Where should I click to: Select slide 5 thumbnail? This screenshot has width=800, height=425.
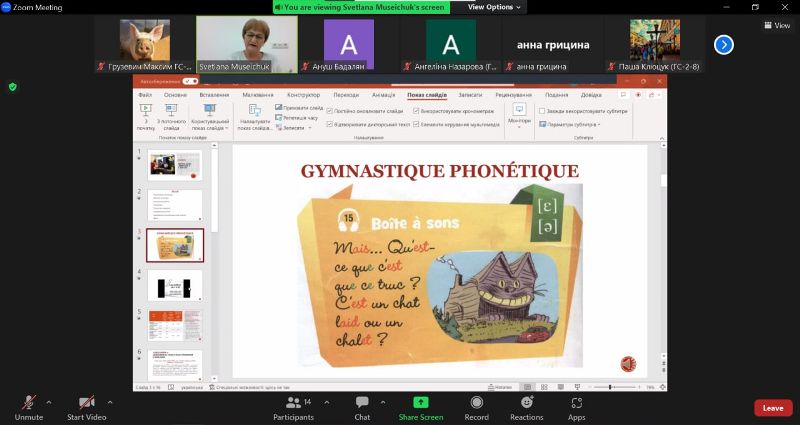(x=174, y=325)
